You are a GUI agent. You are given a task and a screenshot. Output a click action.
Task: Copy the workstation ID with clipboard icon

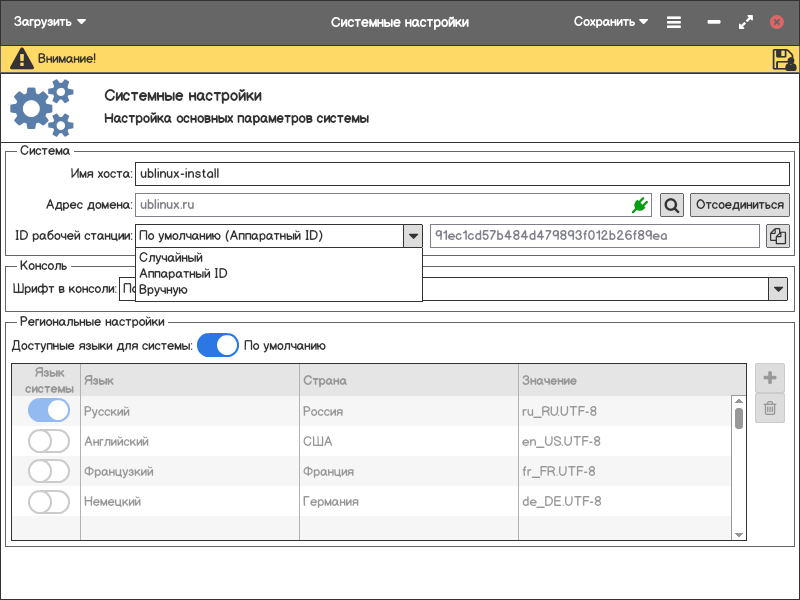coord(778,236)
